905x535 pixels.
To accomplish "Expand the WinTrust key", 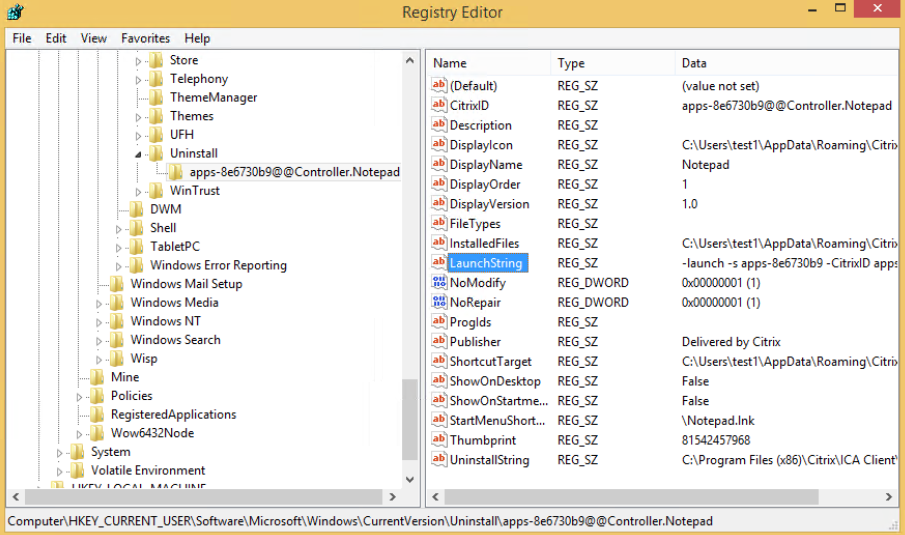I will 139,191.
